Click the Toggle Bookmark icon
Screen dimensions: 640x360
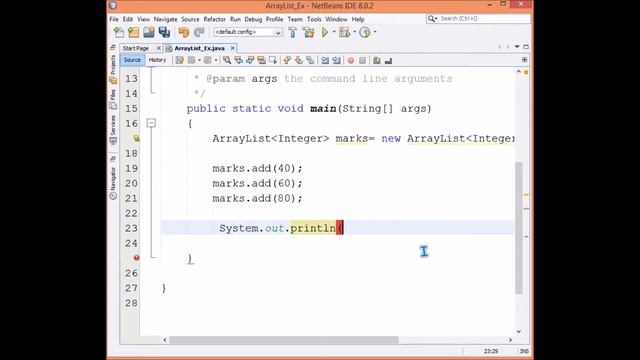(x=310, y=60)
